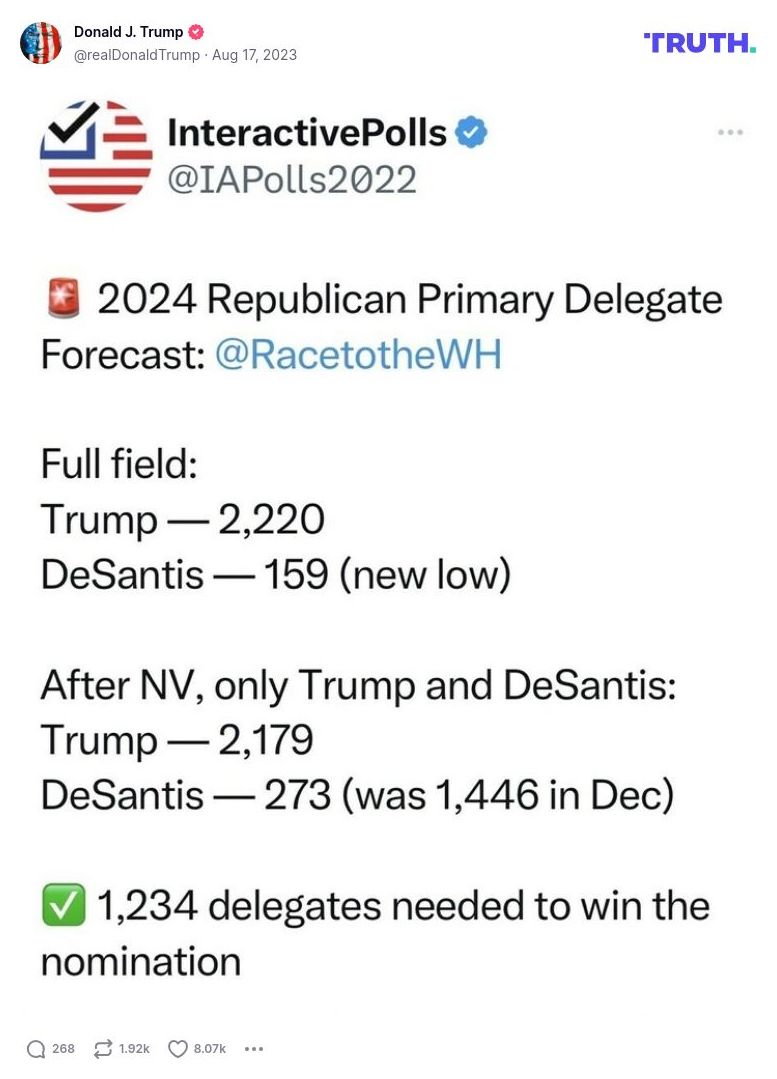
Task: Expand post options via ellipsis near like counter
Action: tap(254, 1048)
